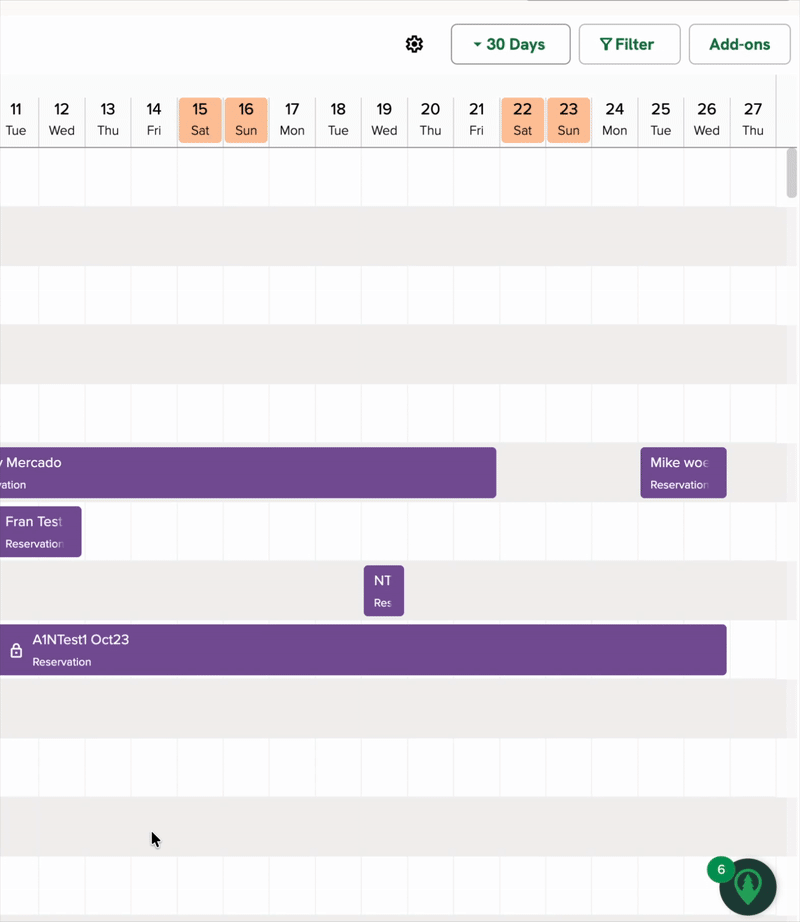Click Monday 17 date column header
Viewport: 800px width, 922px height.
292,120
